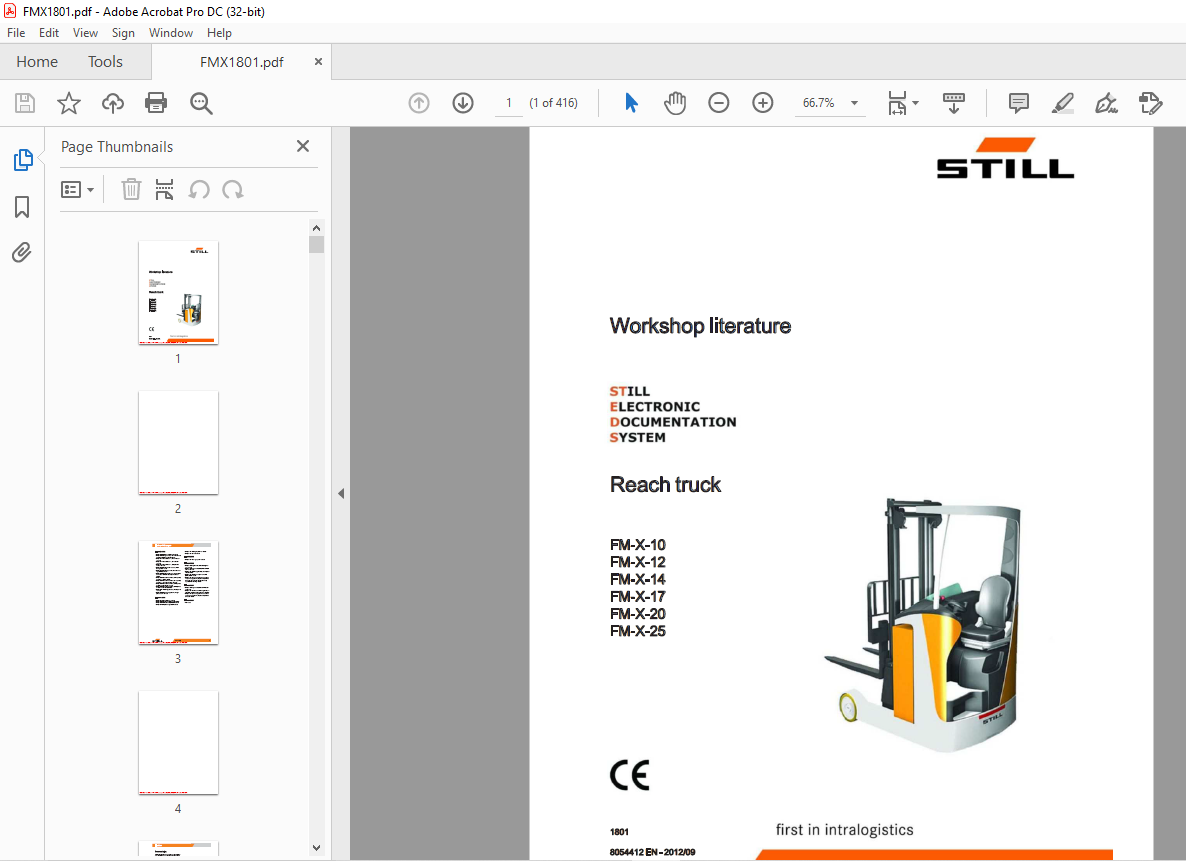The height and width of the screenshot is (861, 1186).
Task: Select the arrow Selection tool
Action: point(631,103)
